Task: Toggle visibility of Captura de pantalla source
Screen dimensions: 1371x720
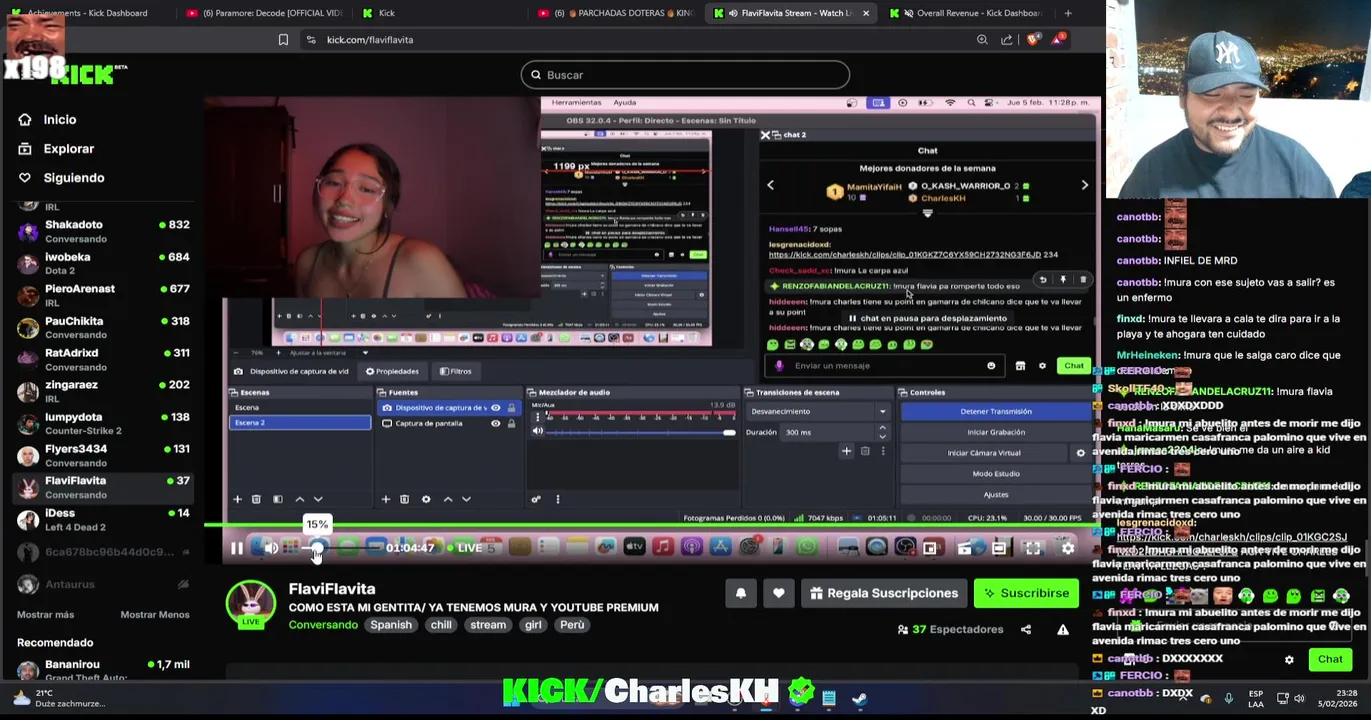Action: [x=495, y=424]
